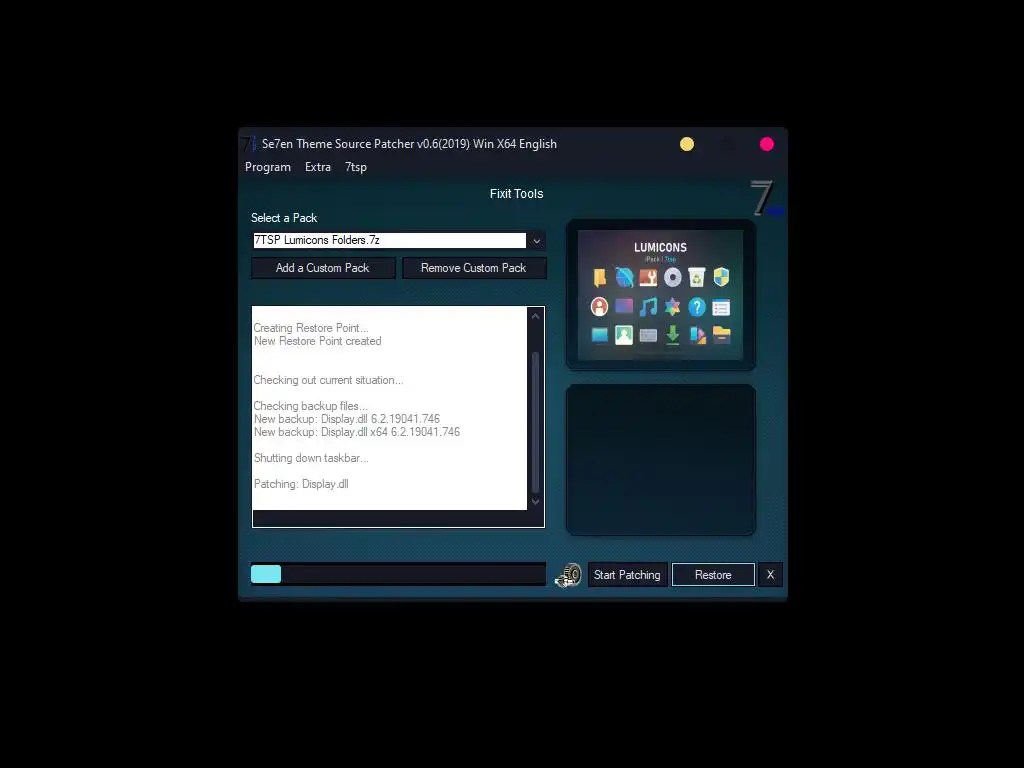This screenshot has width=1024, height=768.
Task: Click the 'Checking backup files...' log line
Action: click(x=310, y=406)
